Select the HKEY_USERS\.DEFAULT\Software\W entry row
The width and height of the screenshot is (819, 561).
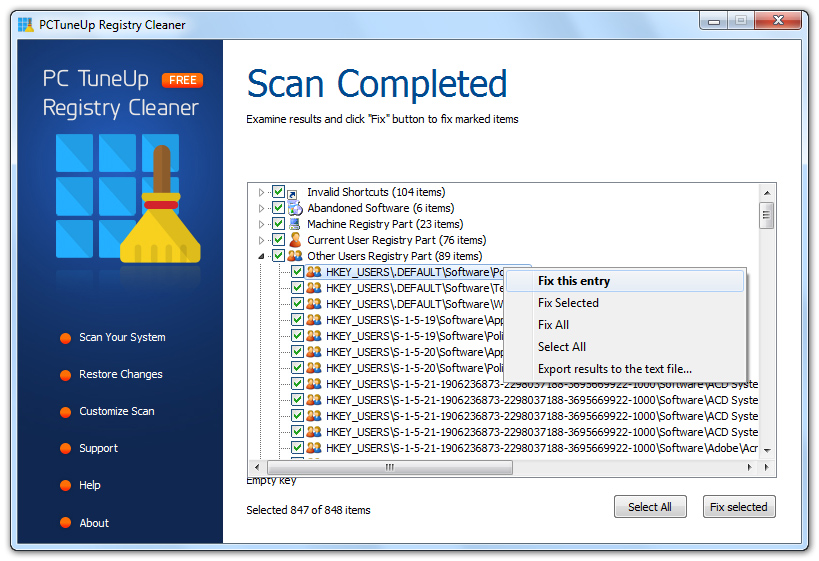pos(415,304)
